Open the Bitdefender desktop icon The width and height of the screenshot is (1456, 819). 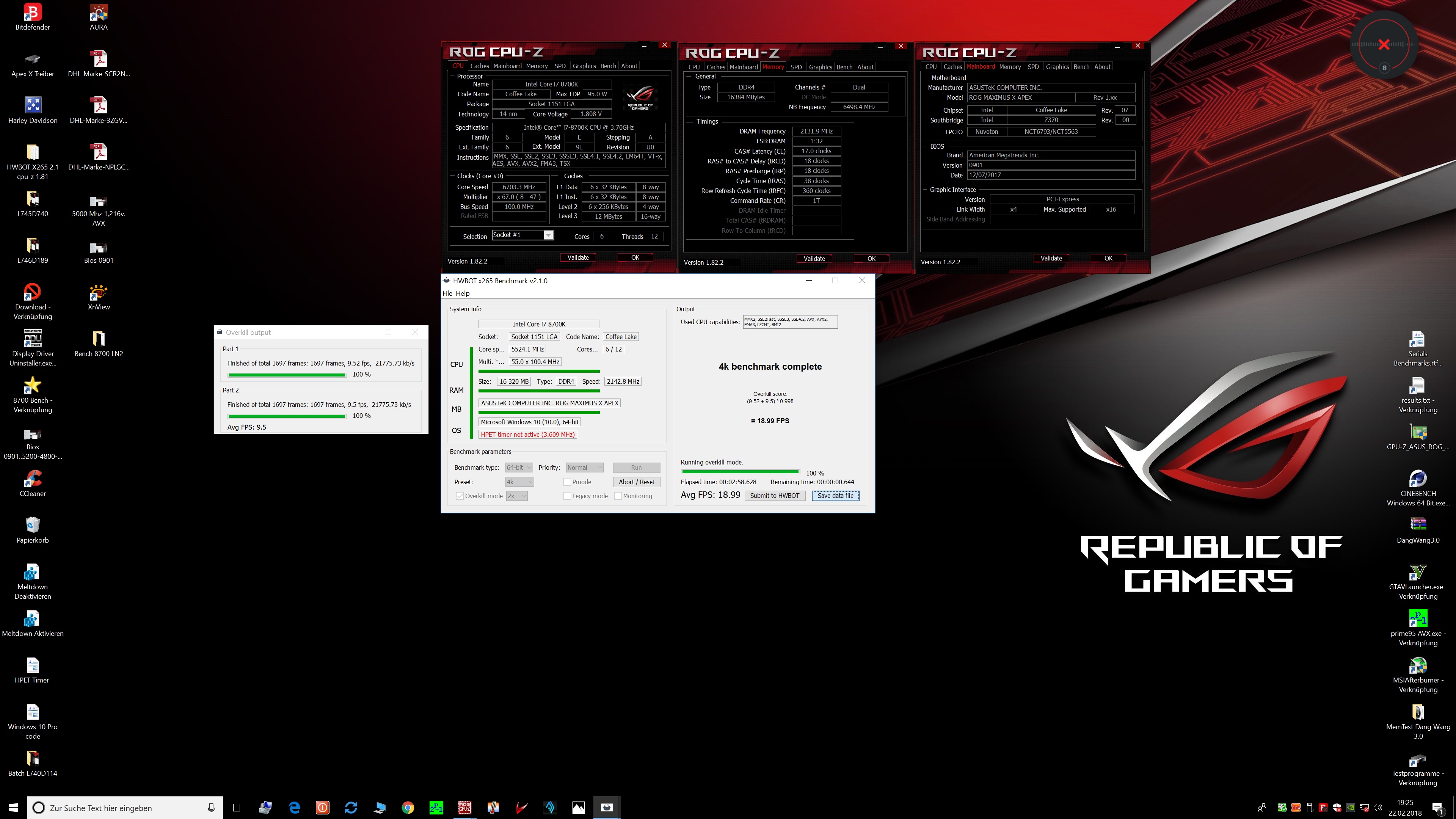coord(32,17)
